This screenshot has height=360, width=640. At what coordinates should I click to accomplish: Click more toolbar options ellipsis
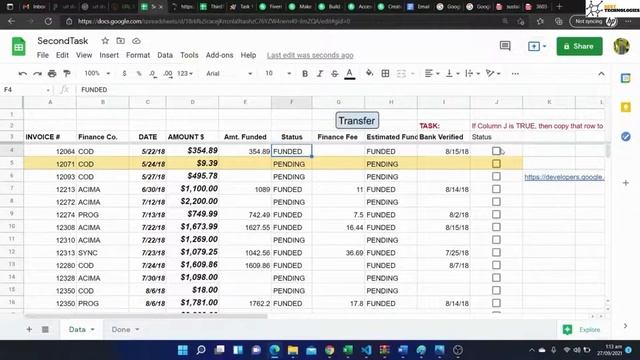(515, 73)
